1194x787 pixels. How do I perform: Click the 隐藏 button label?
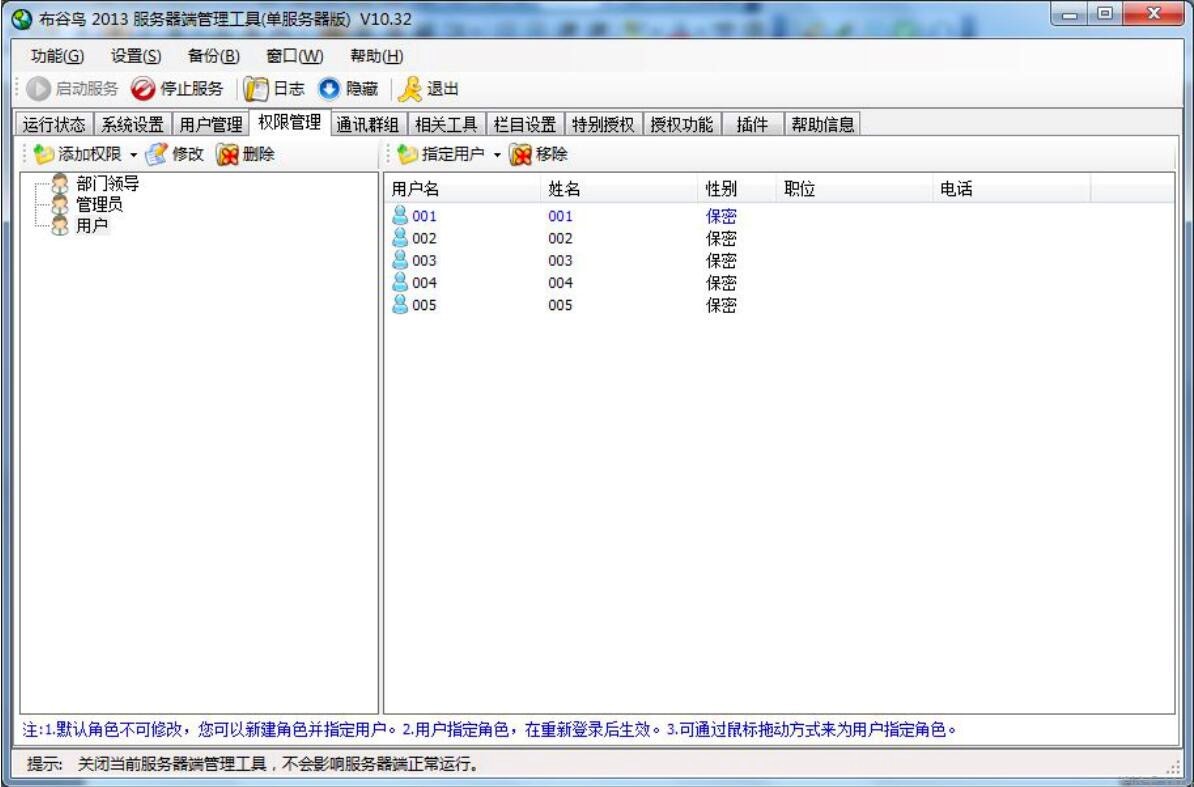(x=362, y=89)
